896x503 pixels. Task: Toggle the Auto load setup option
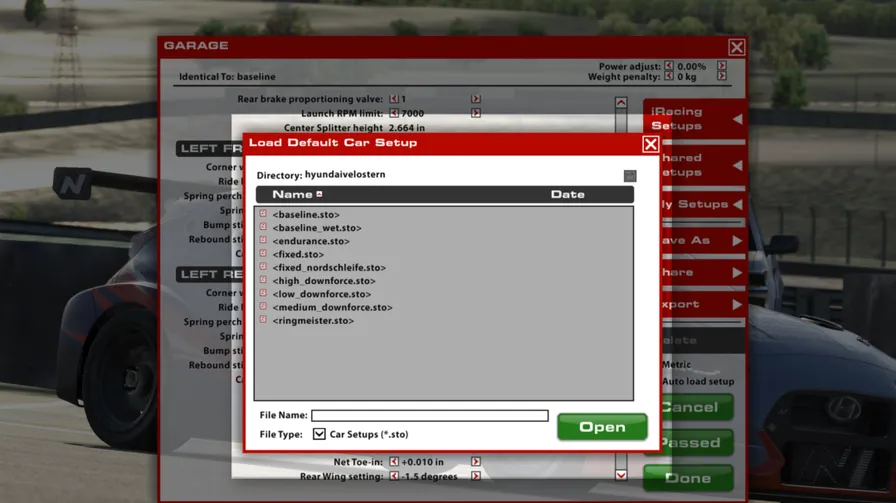click(x=698, y=381)
